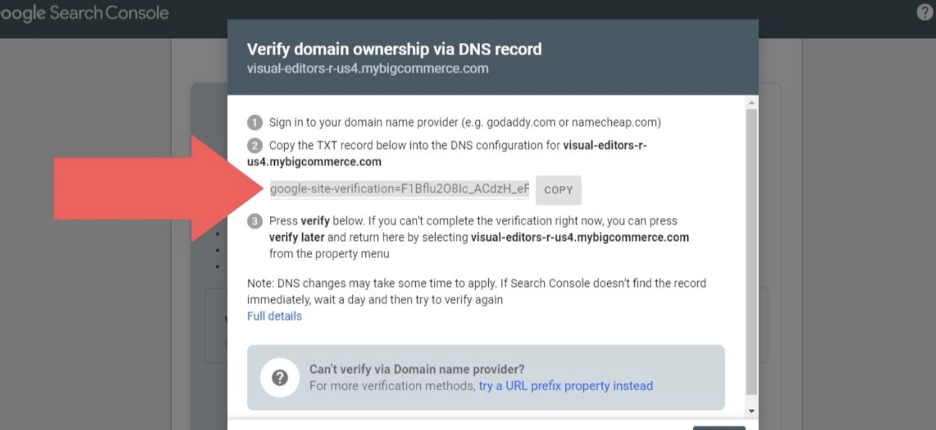The width and height of the screenshot is (936, 430).
Task: Click the domain name under the dialog title
Action: pos(367,68)
